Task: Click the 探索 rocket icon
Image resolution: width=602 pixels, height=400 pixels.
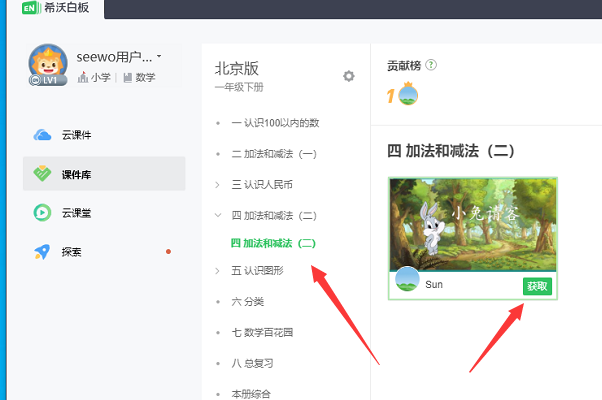Action: [x=42, y=252]
